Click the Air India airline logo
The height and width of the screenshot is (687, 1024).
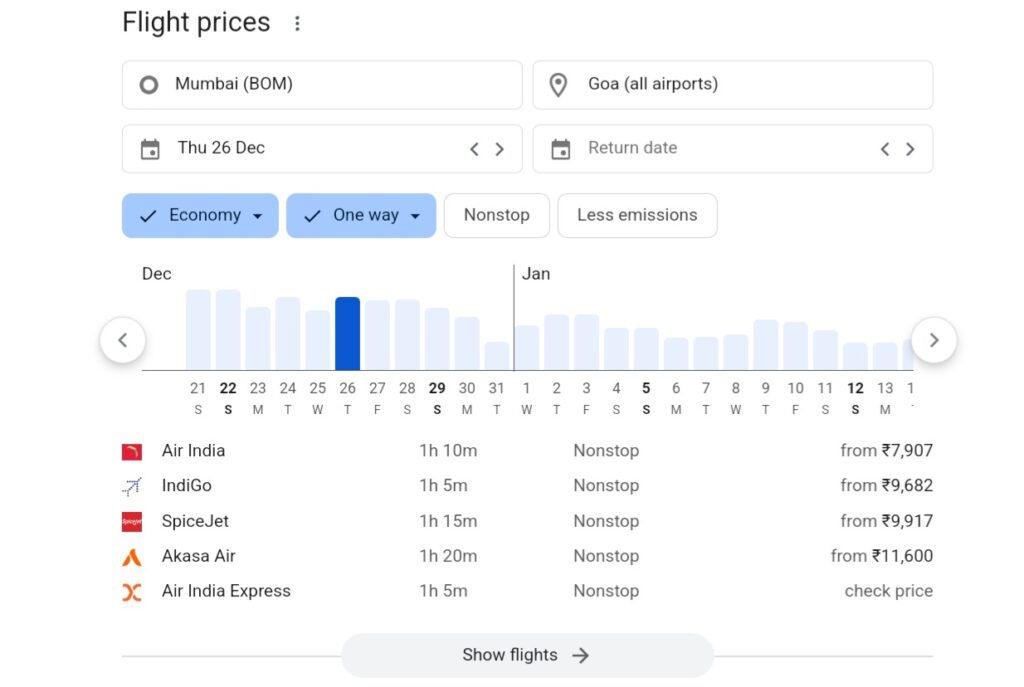[132, 451]
